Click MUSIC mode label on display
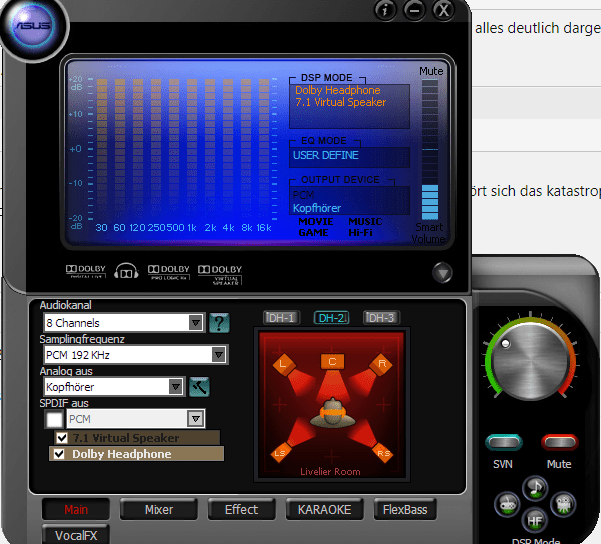 click(x=365, y=222)
